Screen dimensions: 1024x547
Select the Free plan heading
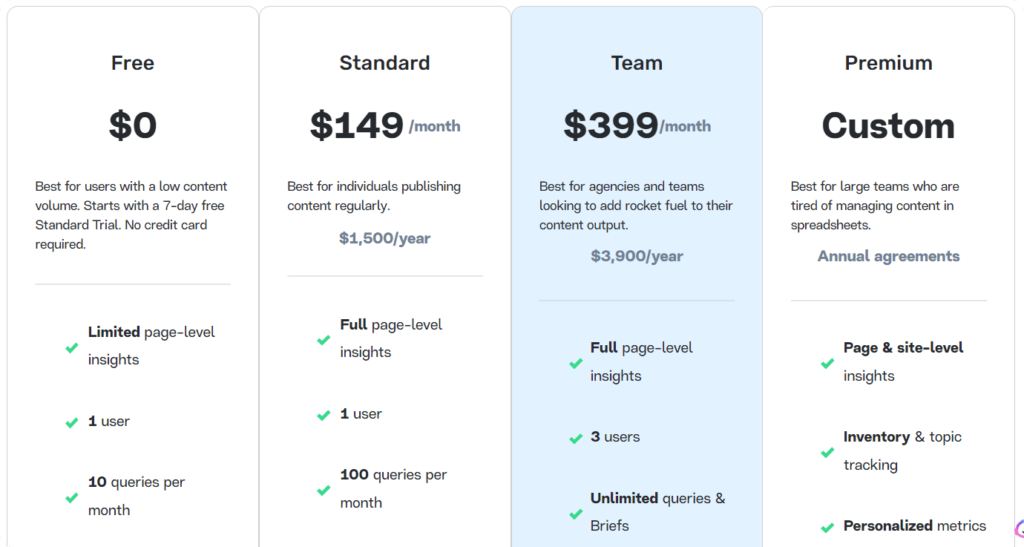pyautogui.click(x=133, y=63)
